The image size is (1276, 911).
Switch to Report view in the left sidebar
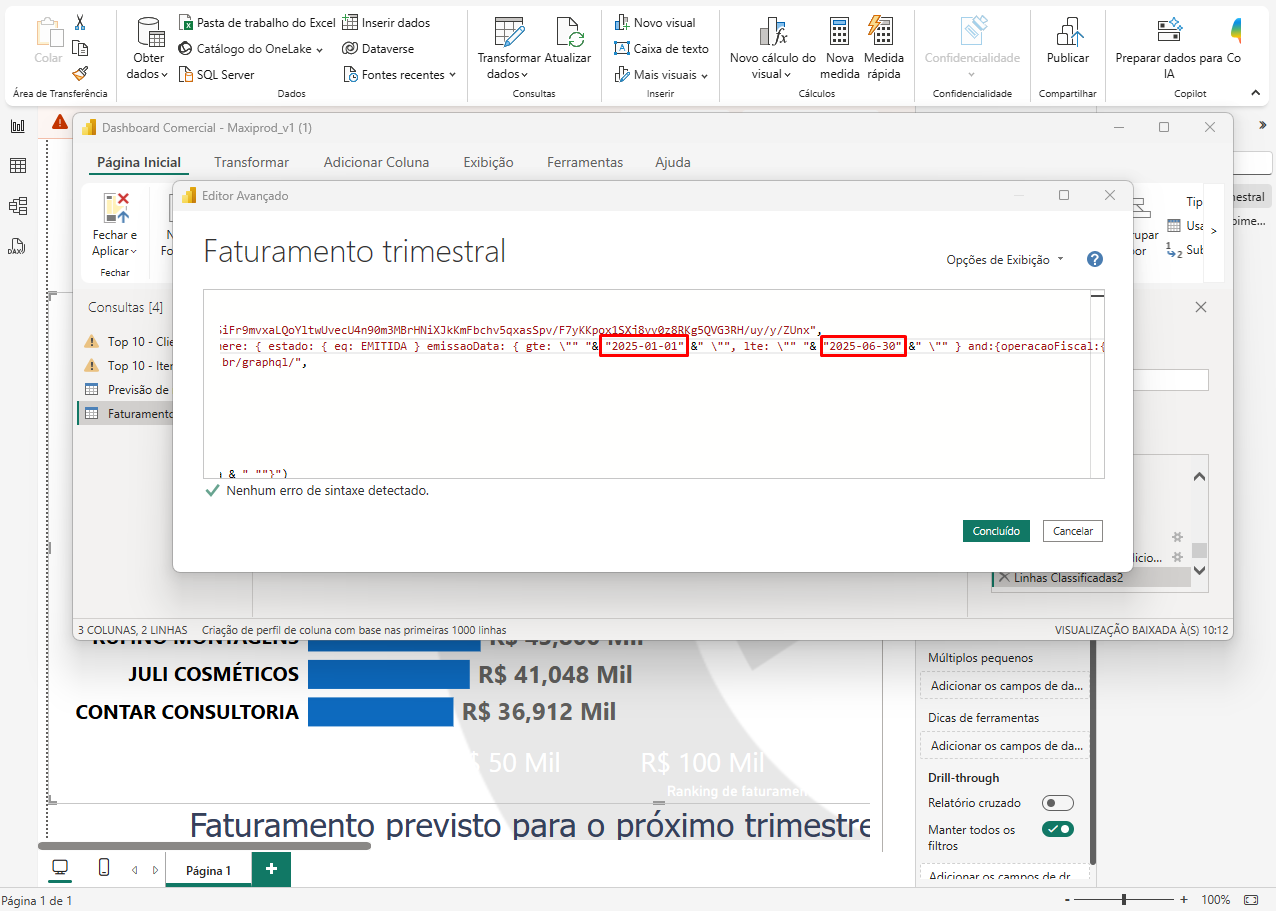(x=18, y=126)
